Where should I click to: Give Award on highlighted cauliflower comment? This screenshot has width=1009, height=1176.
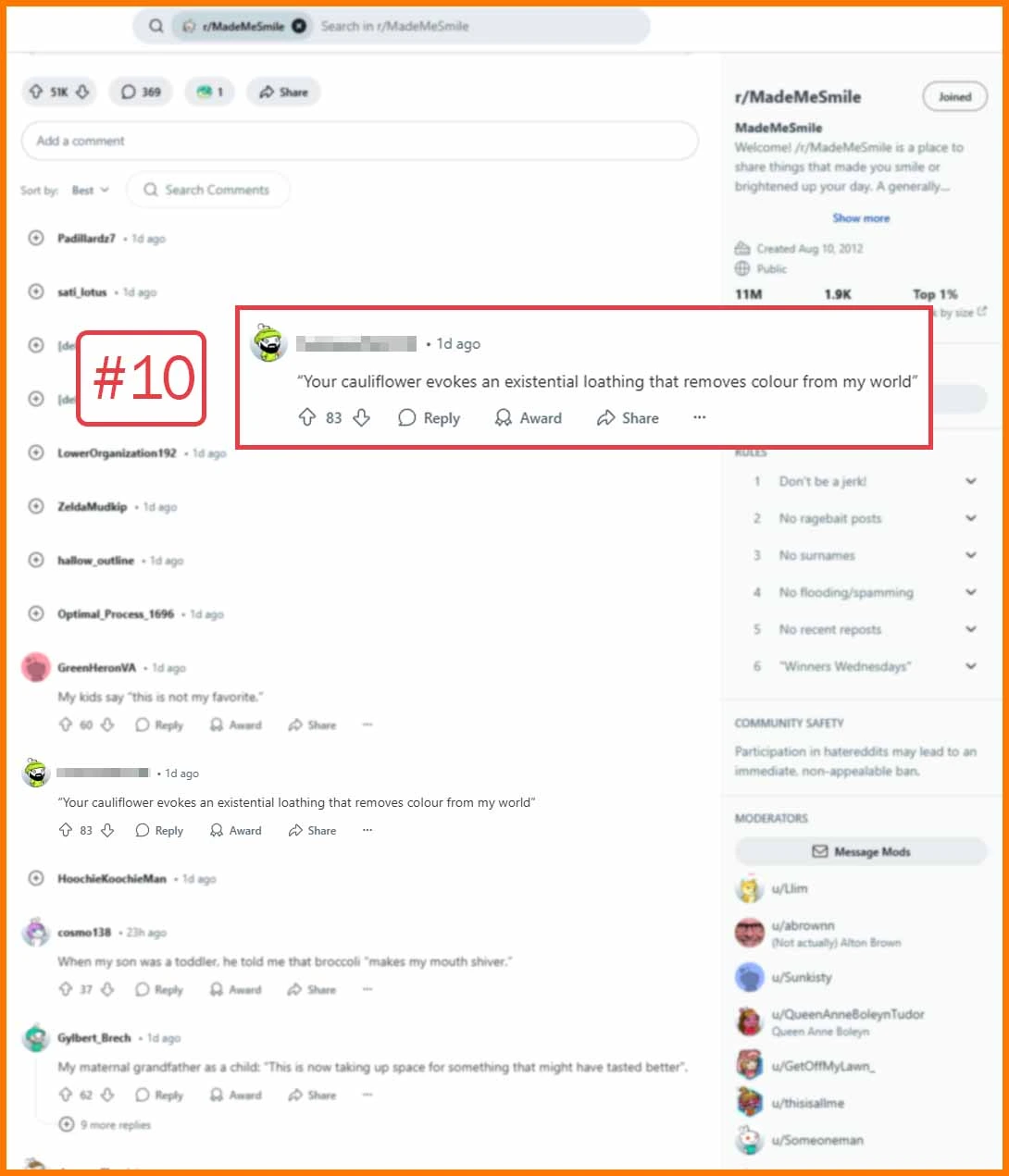click(529, 417)
